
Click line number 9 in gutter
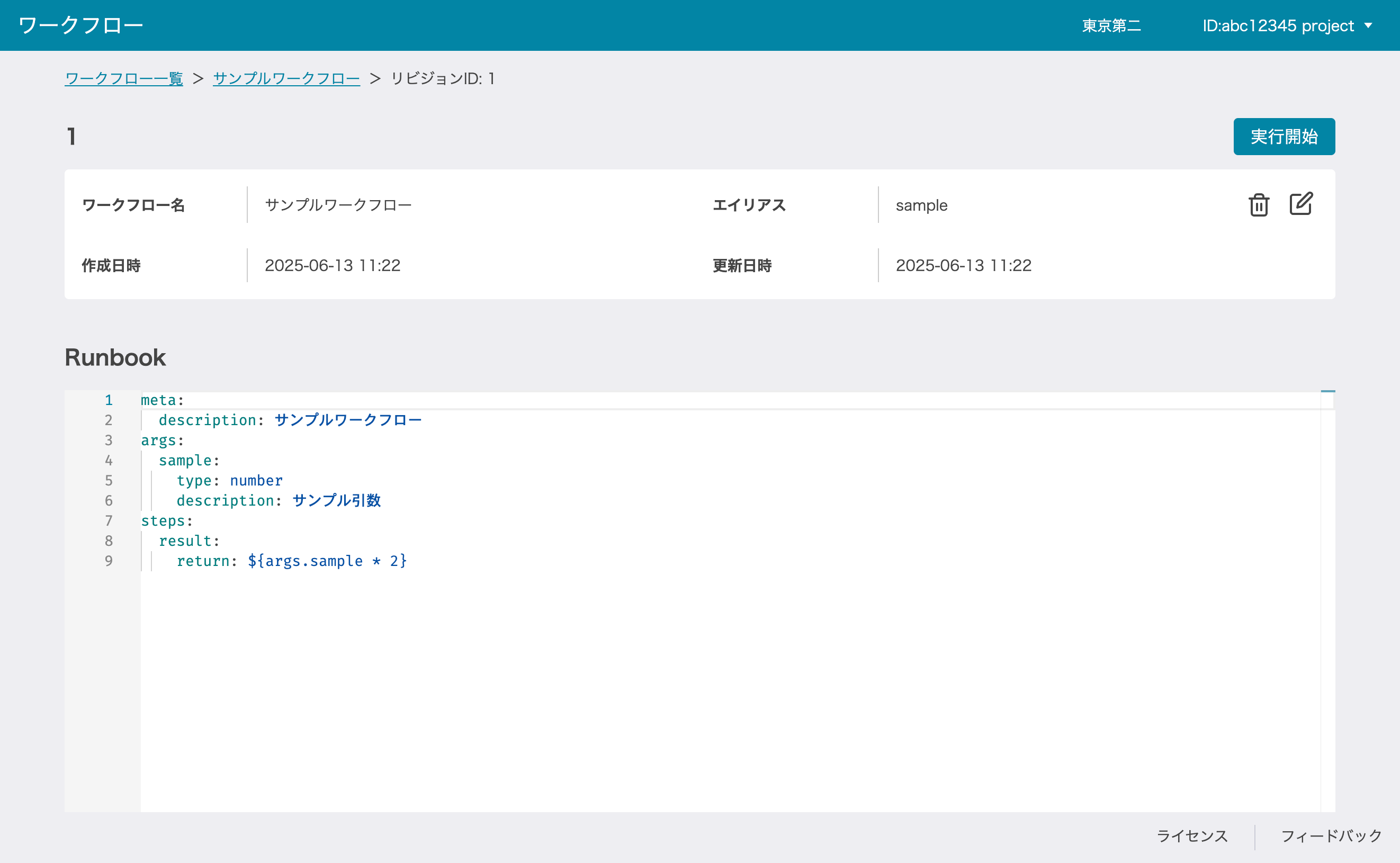[x=109, y=561]
